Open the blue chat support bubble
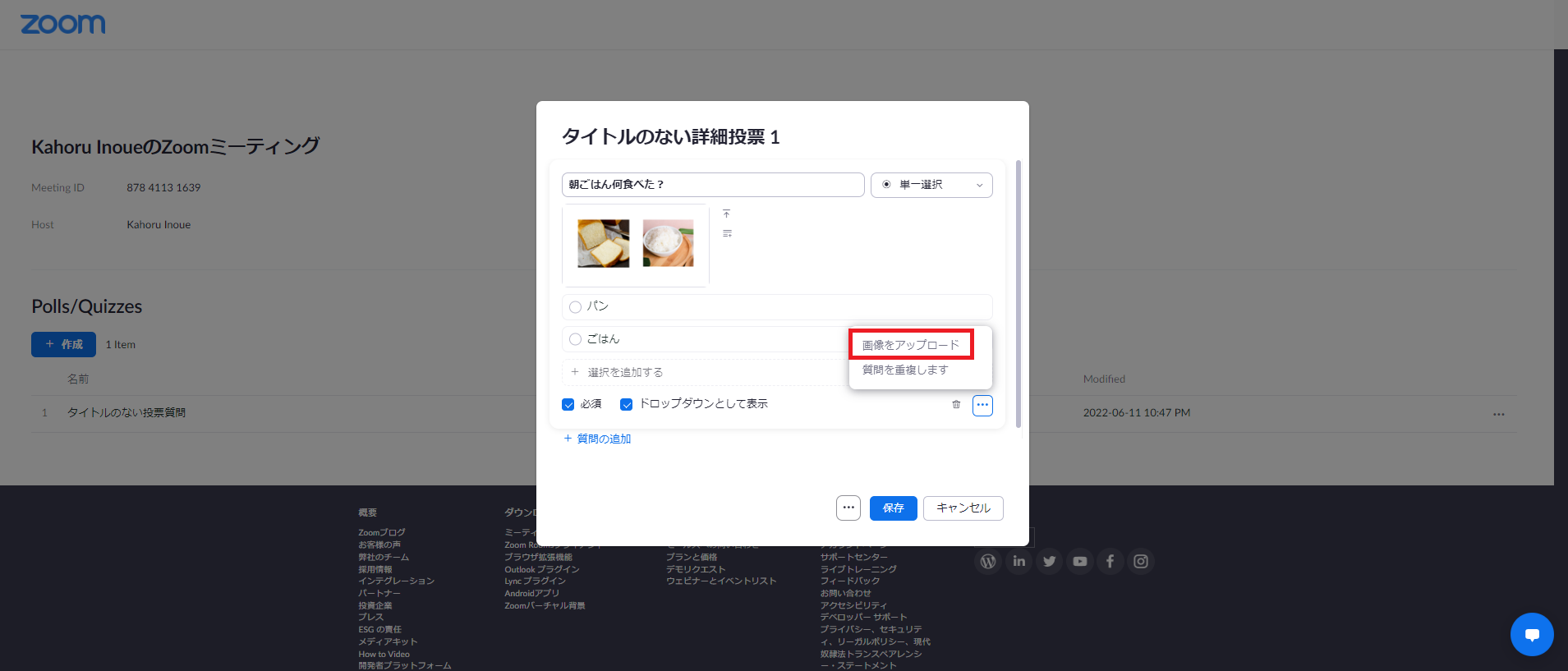 point(1531,634)
